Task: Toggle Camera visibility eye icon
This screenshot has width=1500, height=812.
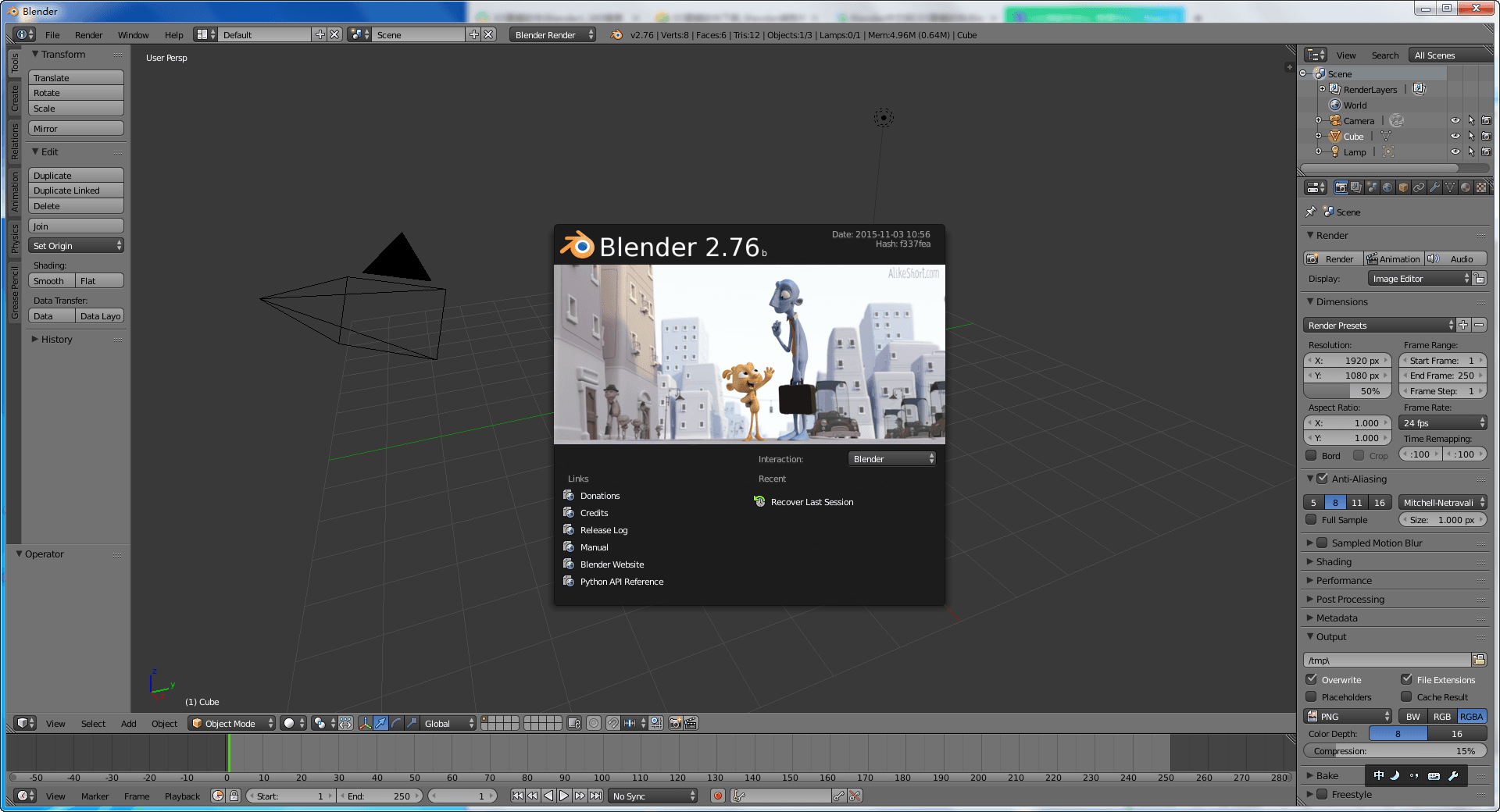Action: [x=1455, y=120]
